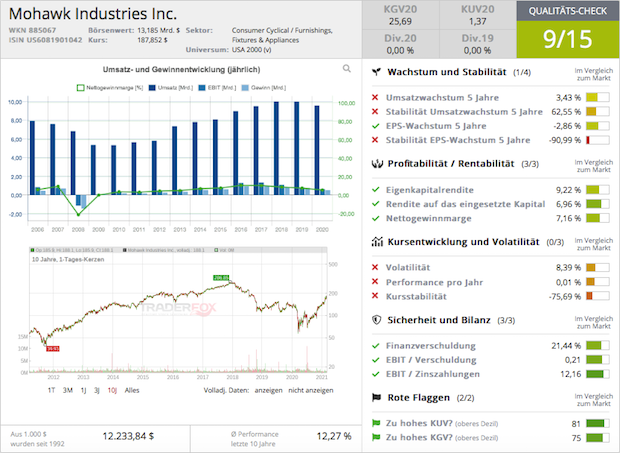The height and width of the screenshot is (453, 620).
Task: Click the green flag next to Zu hohes KUV?
Action: [x=376, y=423]
